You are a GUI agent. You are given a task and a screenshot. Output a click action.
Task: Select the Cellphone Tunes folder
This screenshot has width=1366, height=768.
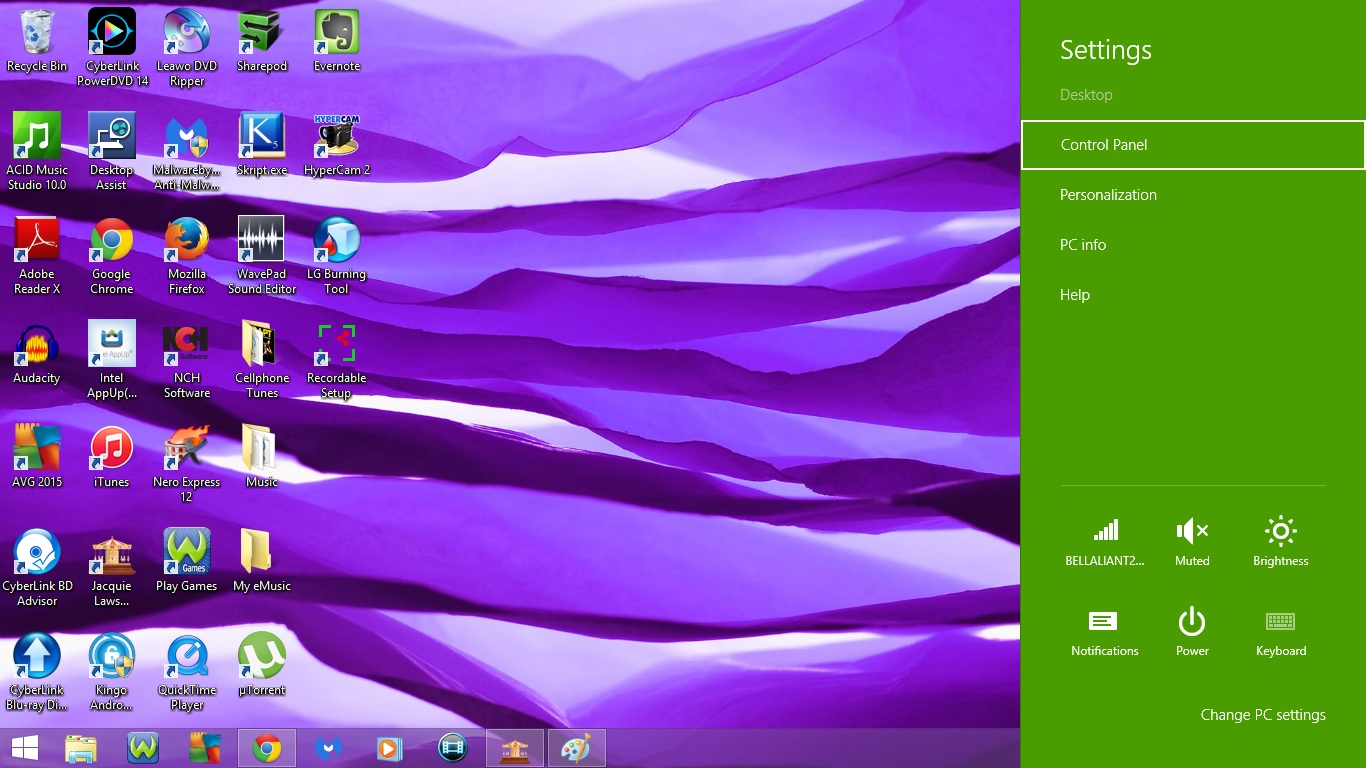(x=262, y=359)
